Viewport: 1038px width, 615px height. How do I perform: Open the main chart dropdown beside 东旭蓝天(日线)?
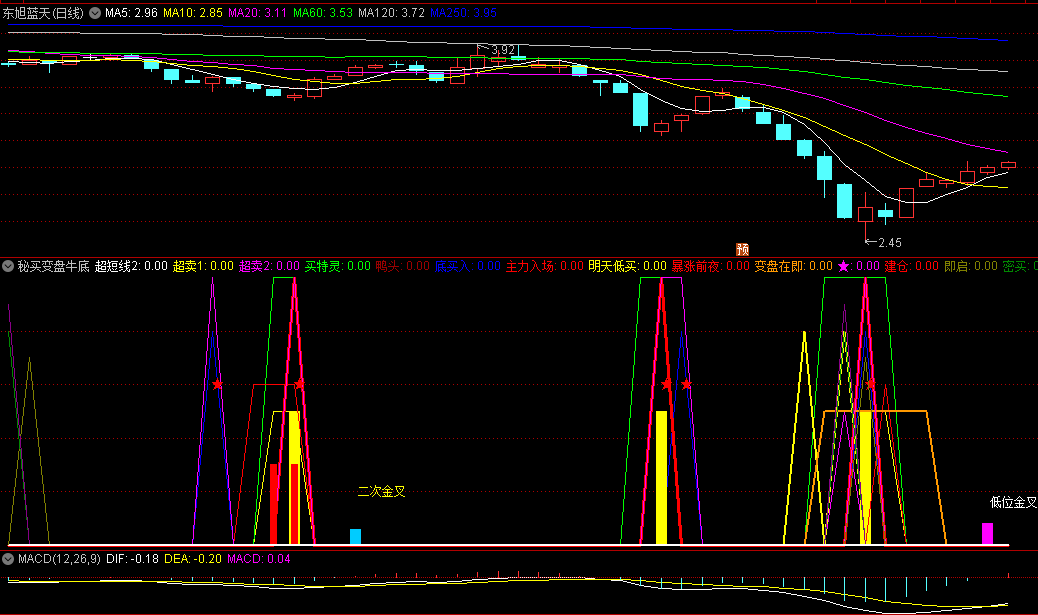coord(95,14)
